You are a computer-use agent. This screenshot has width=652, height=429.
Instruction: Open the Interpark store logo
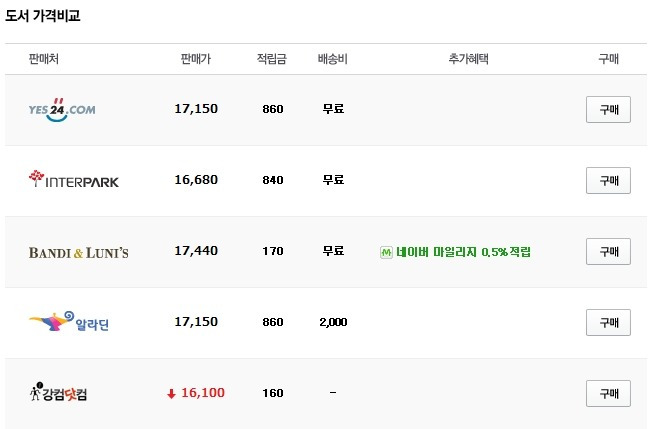(x=74, y=179)
